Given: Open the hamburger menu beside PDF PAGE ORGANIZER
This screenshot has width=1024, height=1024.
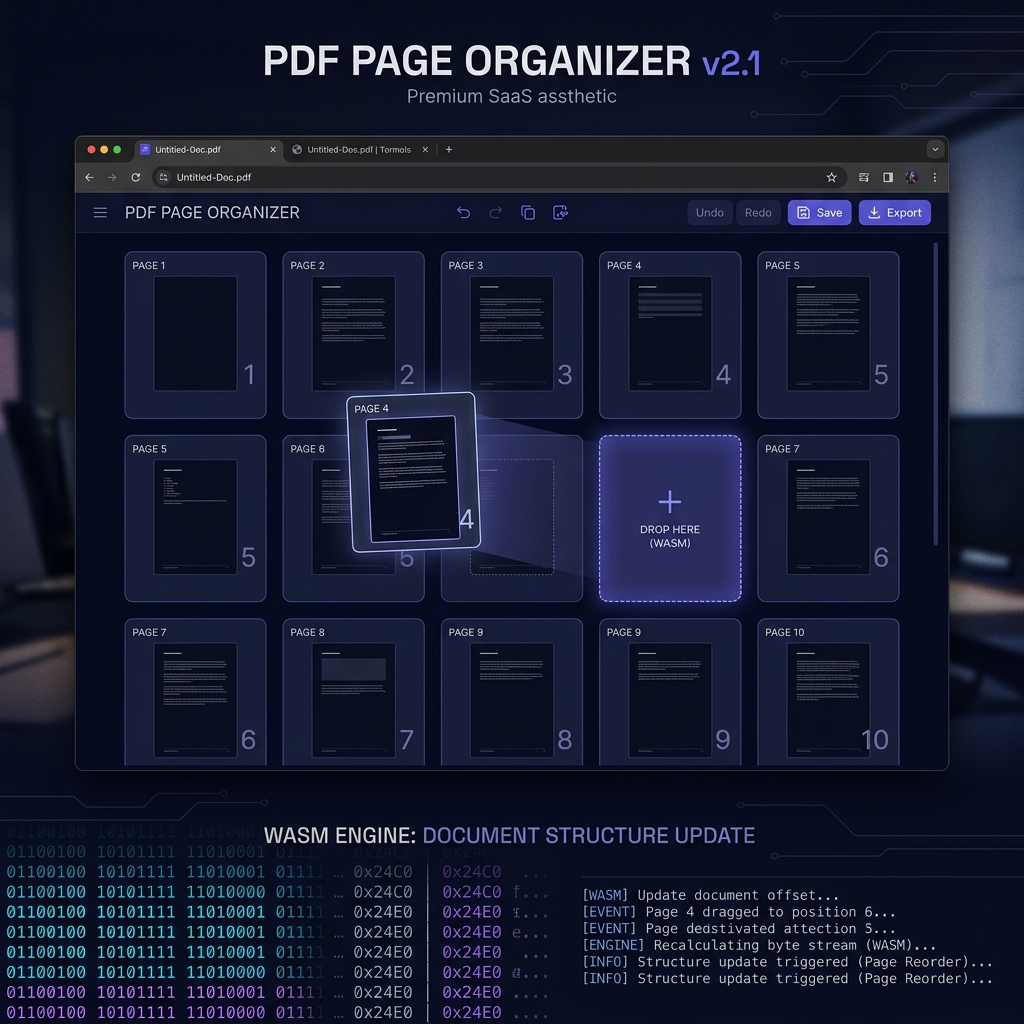Looking at the screenshot, I should (100, 213).
